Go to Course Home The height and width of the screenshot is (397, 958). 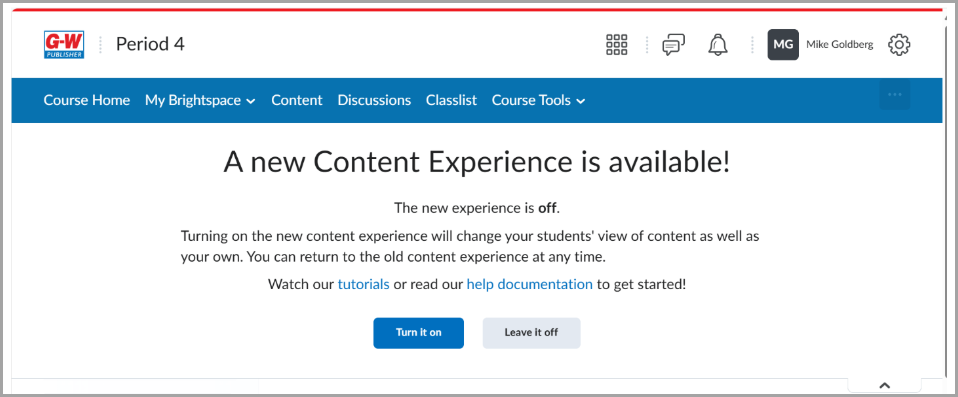(87, 100)
